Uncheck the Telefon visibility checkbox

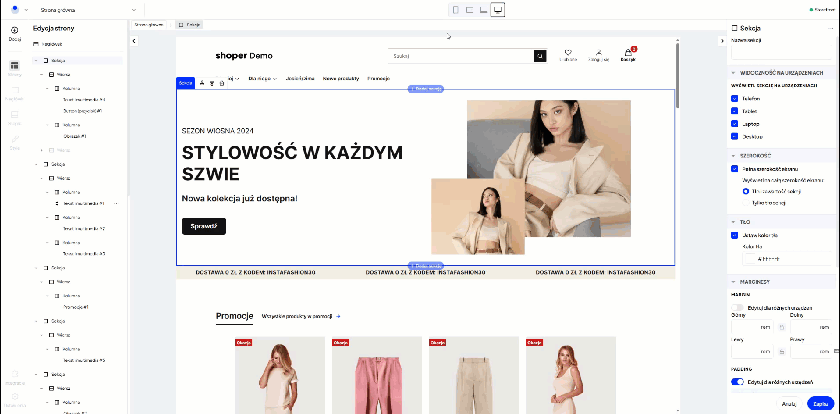click(x=735, y=98)
